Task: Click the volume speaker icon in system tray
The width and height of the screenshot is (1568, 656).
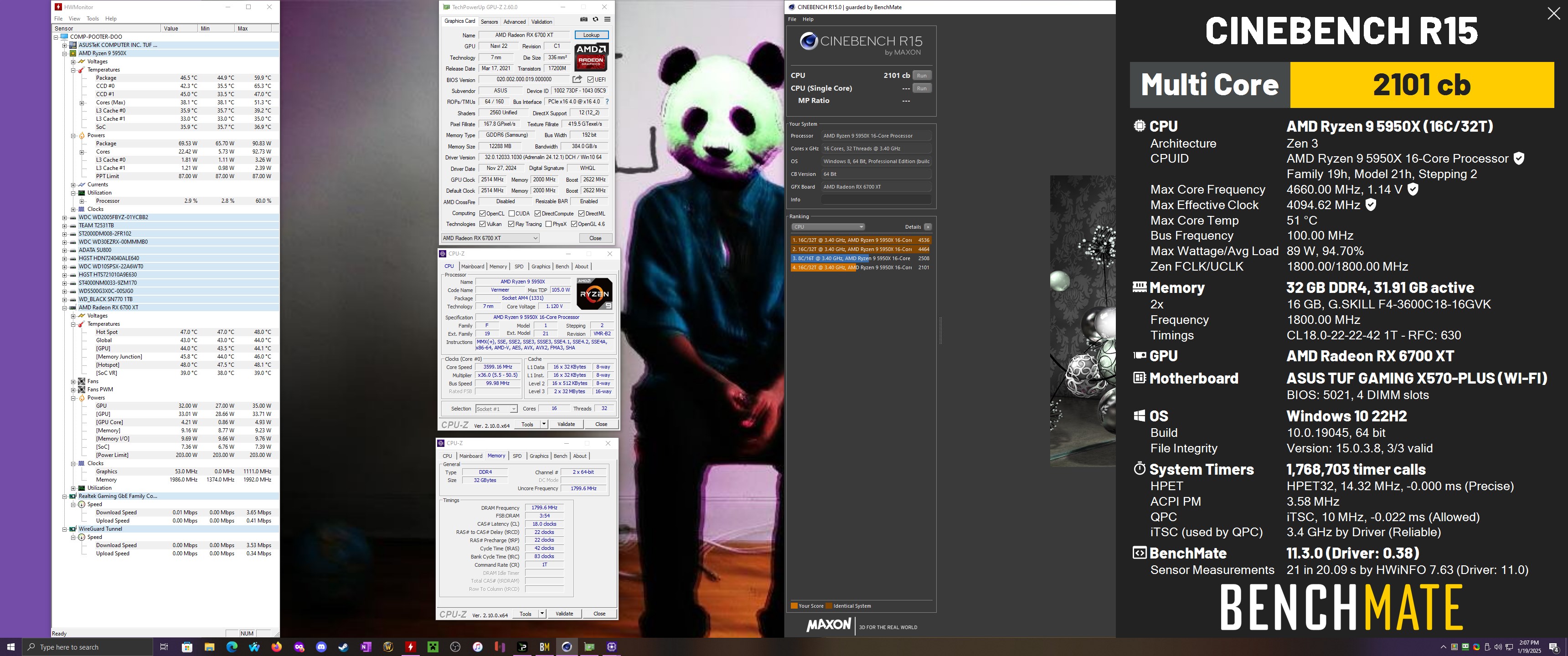Action: pyautogui.click(x=1498, y=647)
